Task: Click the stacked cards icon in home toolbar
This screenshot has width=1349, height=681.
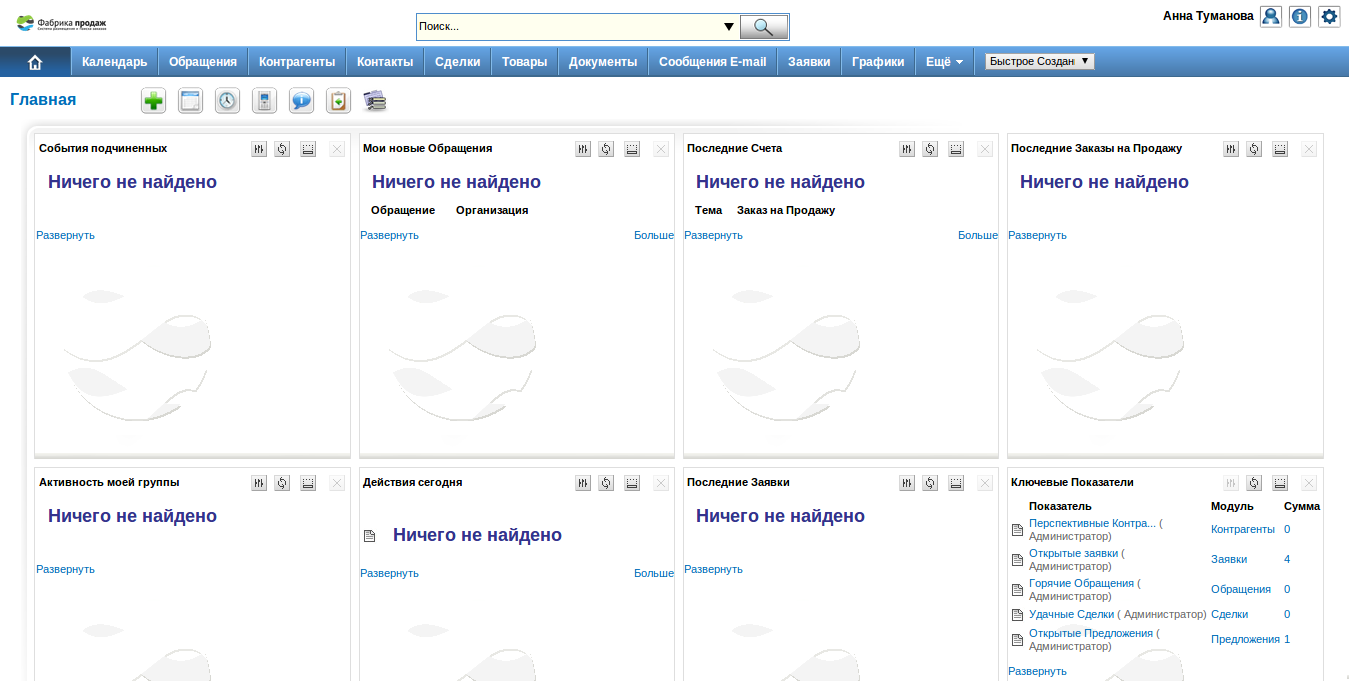Action: [x=375, y=101]
